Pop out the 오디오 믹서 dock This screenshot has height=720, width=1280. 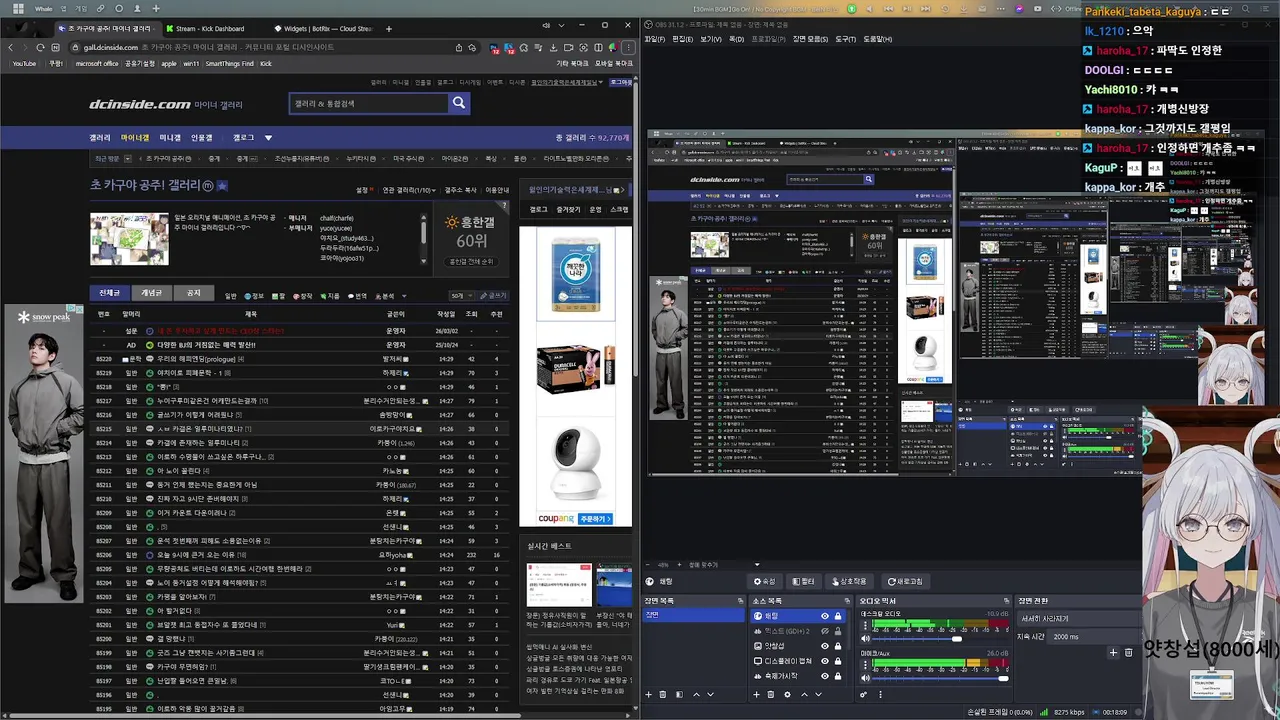(1006, 600)
